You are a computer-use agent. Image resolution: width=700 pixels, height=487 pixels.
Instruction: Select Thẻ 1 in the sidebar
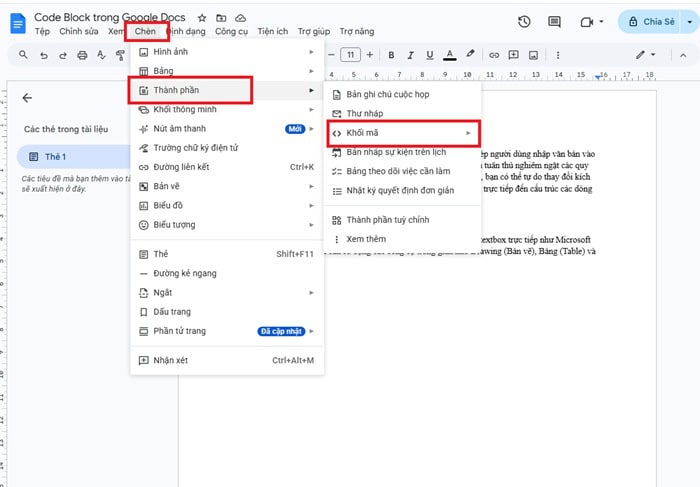pyautogui.click(x=74, y=157)
